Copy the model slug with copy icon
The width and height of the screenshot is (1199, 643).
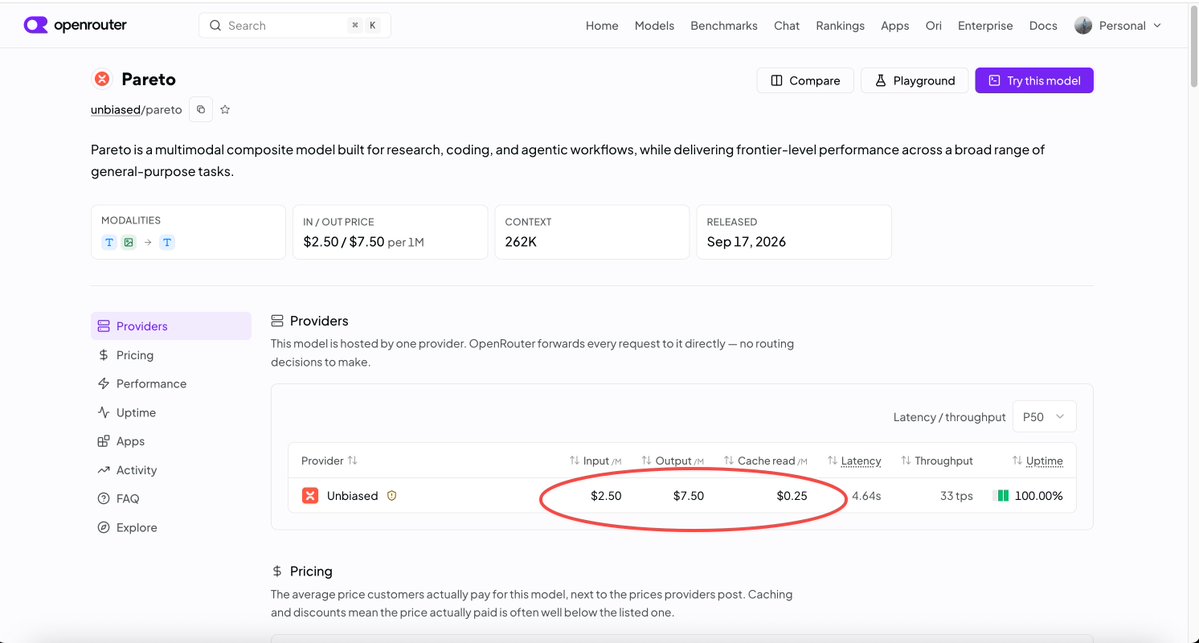click(x=200, y=109)
